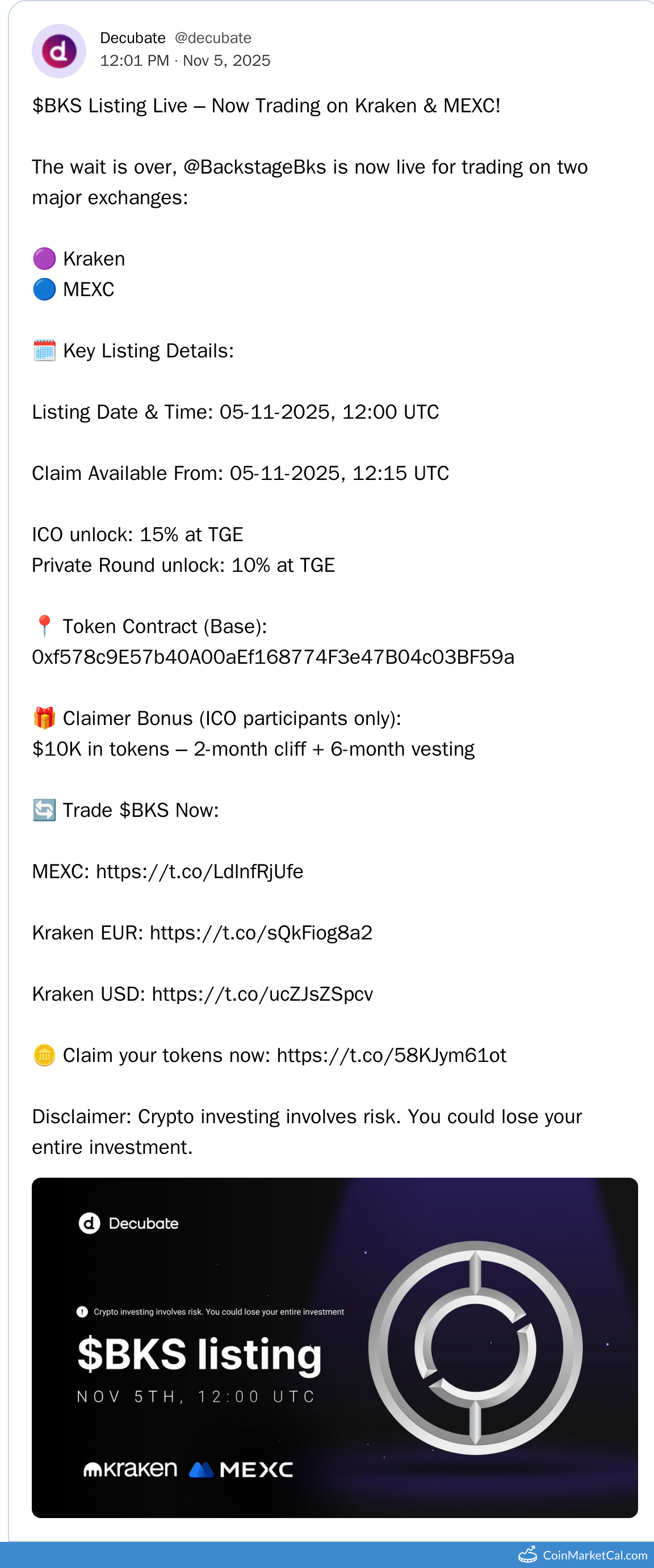Click the @decubate handle
Screen dimensions: 654x1568
(x=212, y=38)
